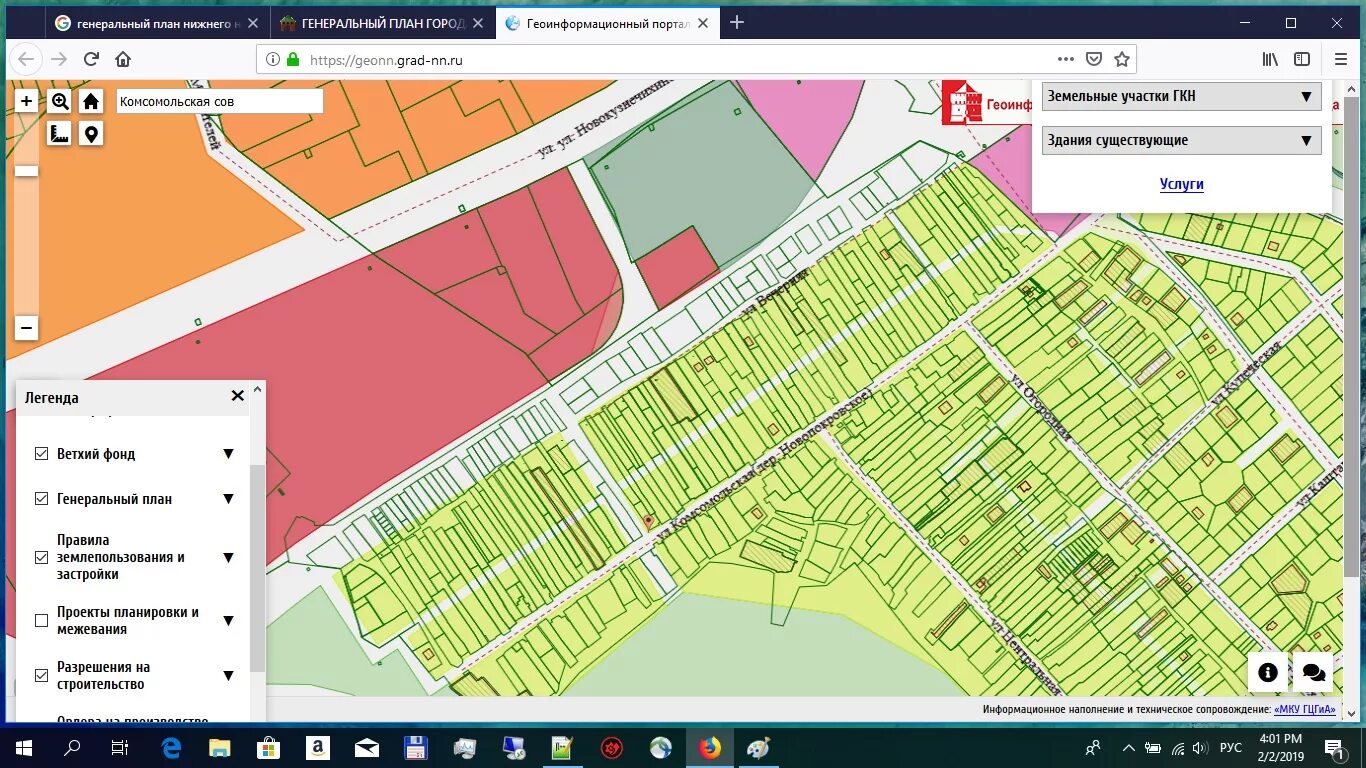Screen dimensions: 1366x768
Task: Open the chat feedback button
Action: (1314, 673)
